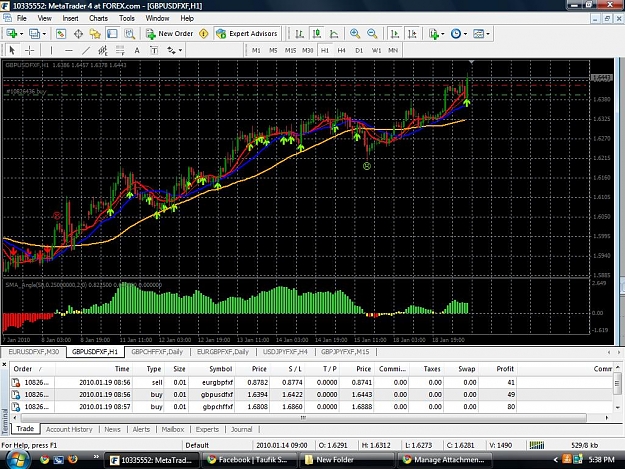This screenshot has width=625, height=469.
Task: Switch to the GBPCHFFXF,Daily chart tab
Action: (157, 352)
